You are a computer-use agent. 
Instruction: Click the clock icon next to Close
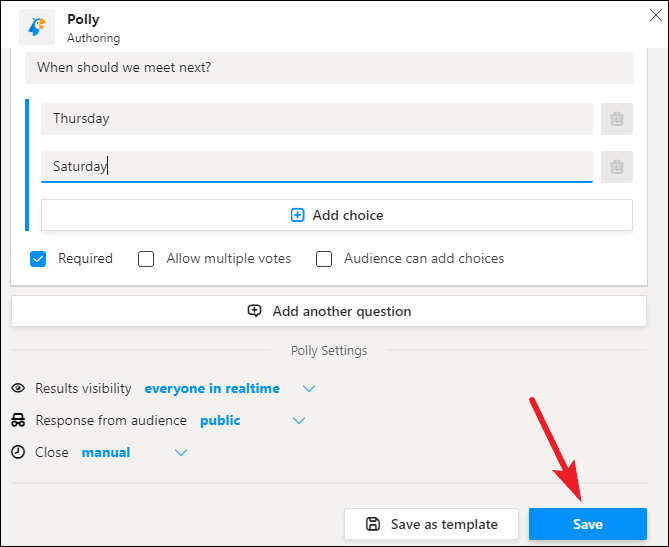(x=18, y=452)
